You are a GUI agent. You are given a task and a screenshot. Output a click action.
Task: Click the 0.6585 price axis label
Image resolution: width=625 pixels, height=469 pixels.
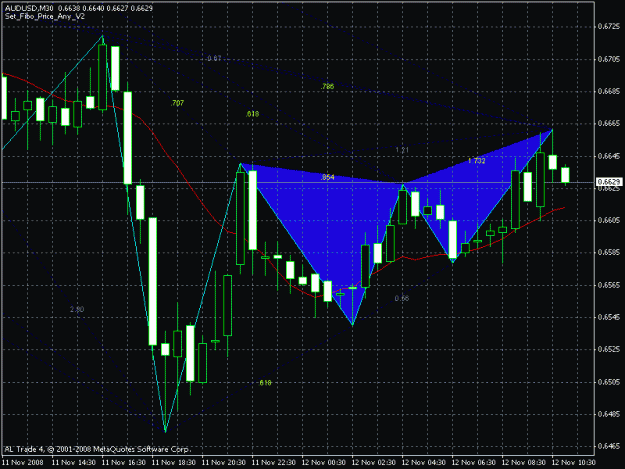tap(609, 252)
